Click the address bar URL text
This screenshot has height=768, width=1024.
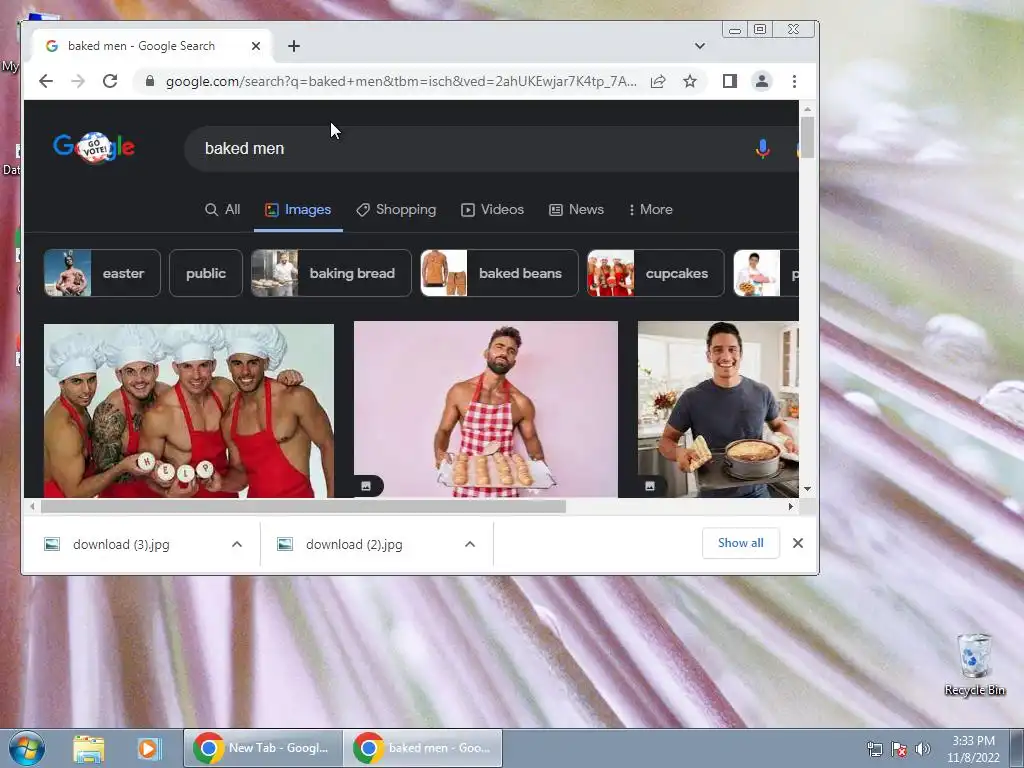point(401,81)
